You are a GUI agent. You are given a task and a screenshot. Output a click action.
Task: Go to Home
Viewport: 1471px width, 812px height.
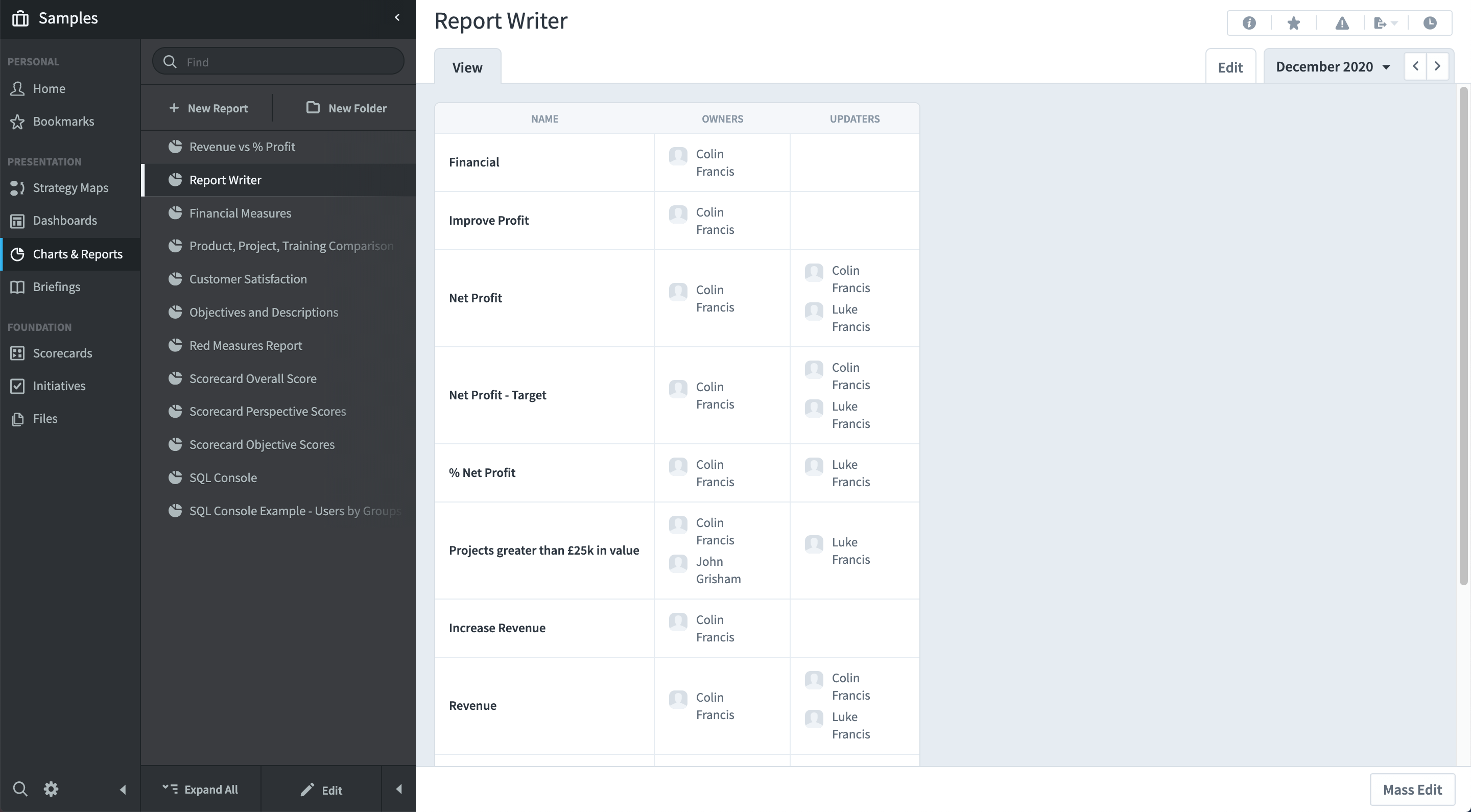tap(70, 88)
